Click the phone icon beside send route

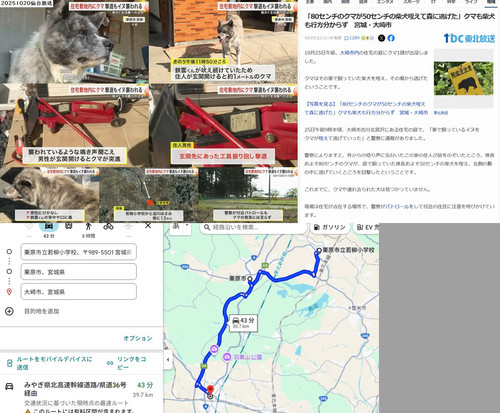[9, 363]
